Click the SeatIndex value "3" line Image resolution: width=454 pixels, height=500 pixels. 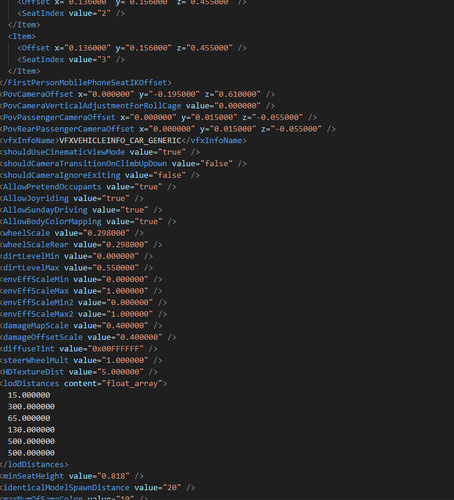pyautogui.click(x=71, y=60)
